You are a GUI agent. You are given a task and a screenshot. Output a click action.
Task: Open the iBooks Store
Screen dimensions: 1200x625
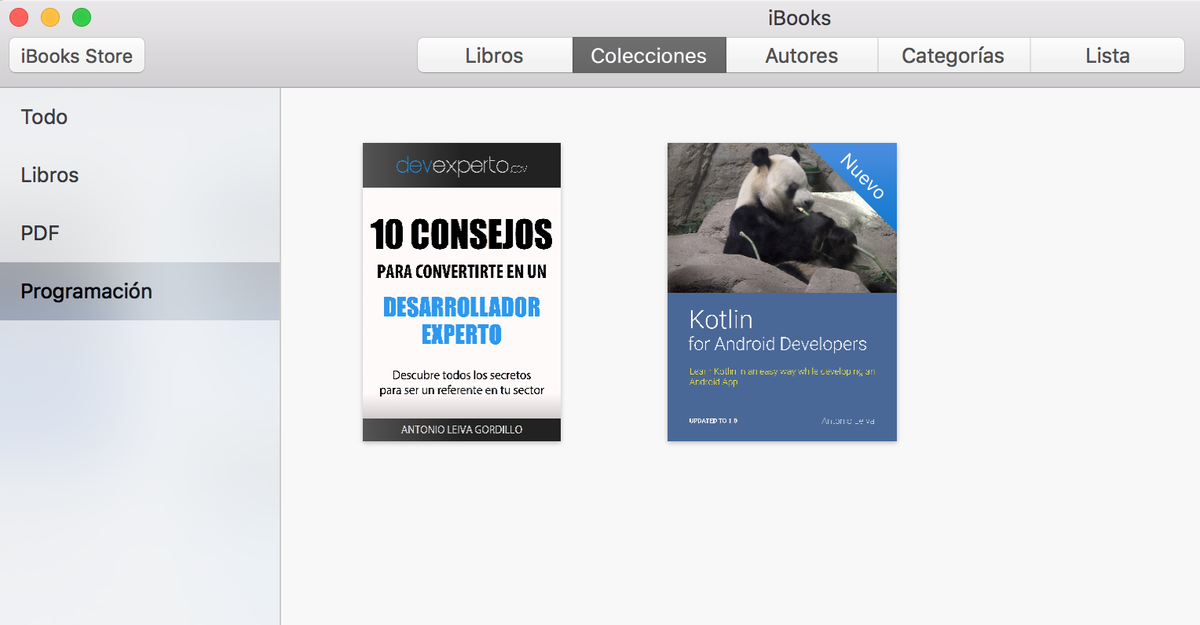tap(77, 56)
